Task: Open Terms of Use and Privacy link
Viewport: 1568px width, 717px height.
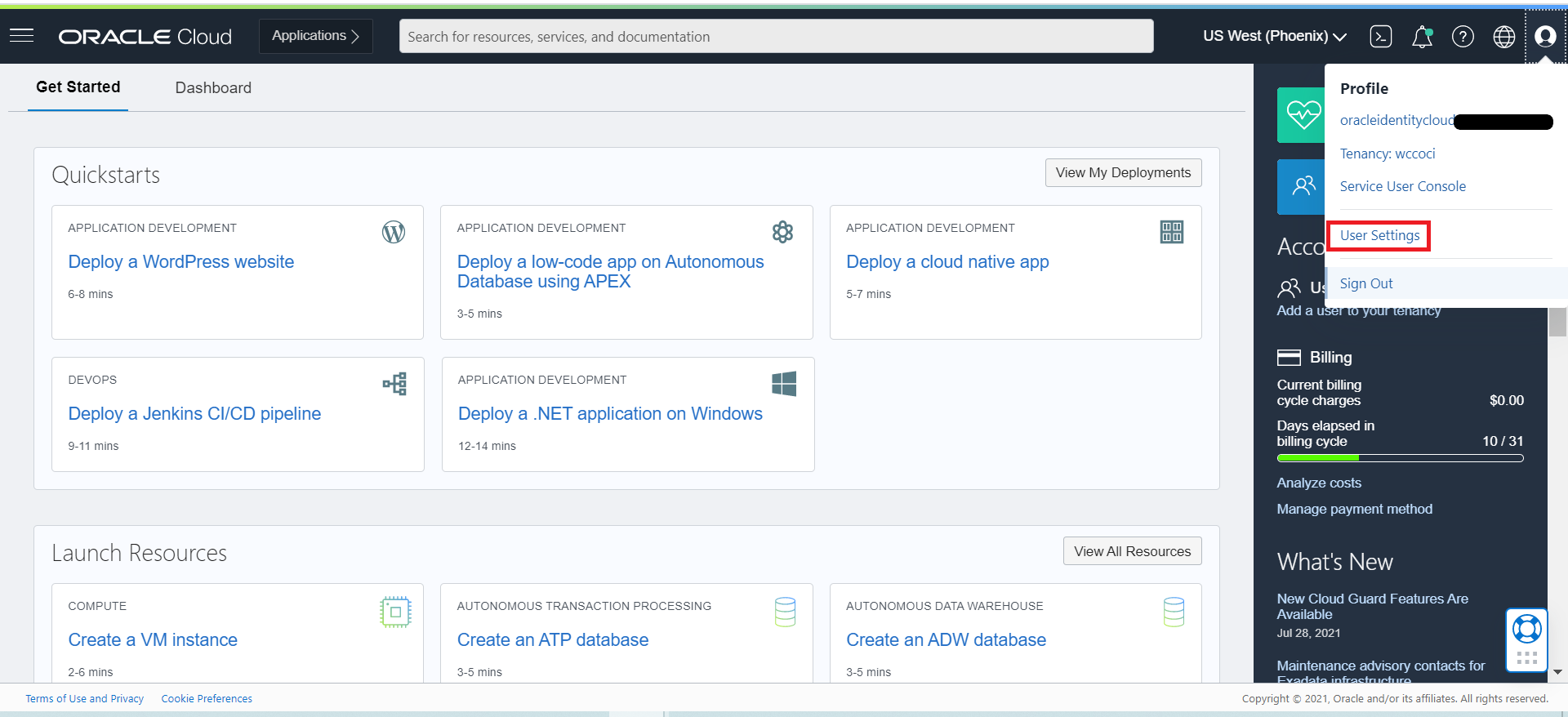Action: click(84, 699)
